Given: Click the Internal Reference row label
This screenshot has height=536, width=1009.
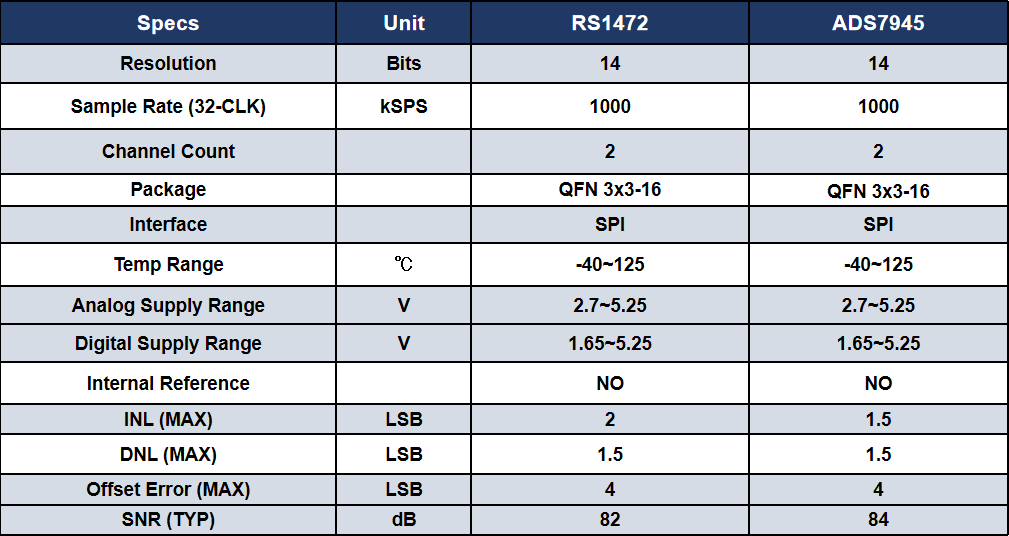Looking at the screenshot, I should pyautogui.click(x=168, y=383).
